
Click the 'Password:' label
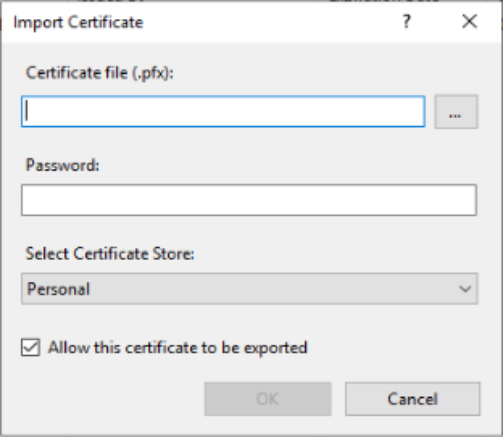point(63,165)
